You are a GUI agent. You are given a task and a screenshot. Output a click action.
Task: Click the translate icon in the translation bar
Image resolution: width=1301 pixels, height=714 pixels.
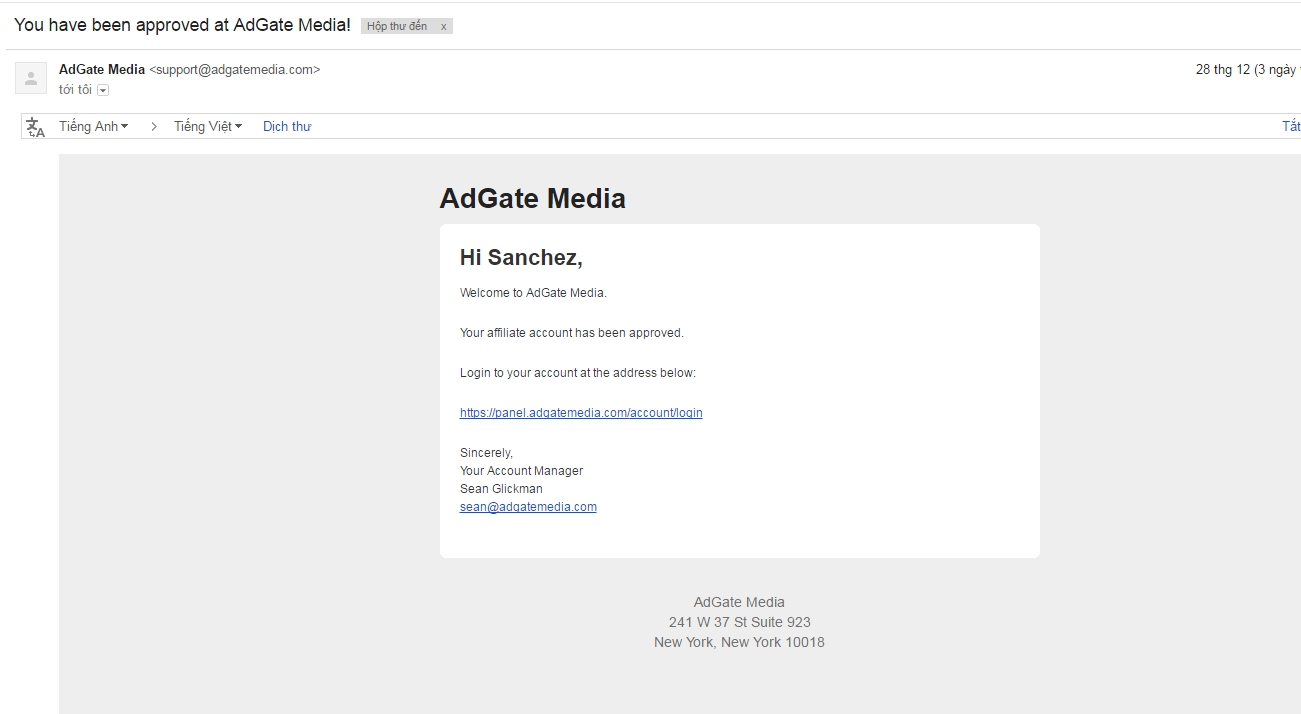(x=36, y=127)
